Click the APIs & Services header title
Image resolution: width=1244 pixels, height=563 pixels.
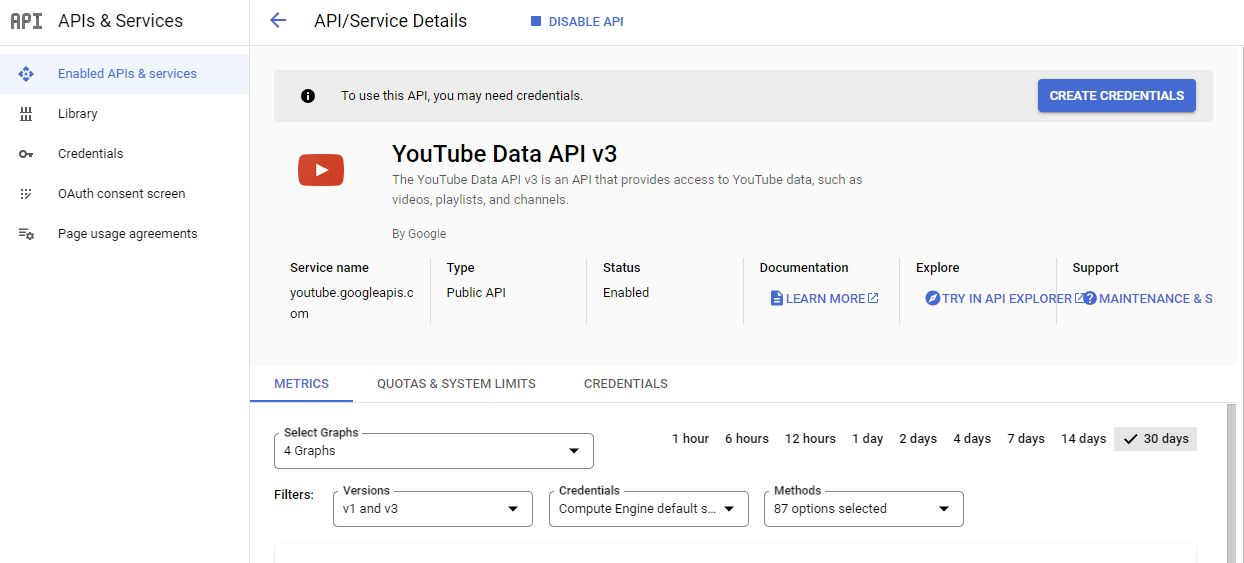[121, 21]
